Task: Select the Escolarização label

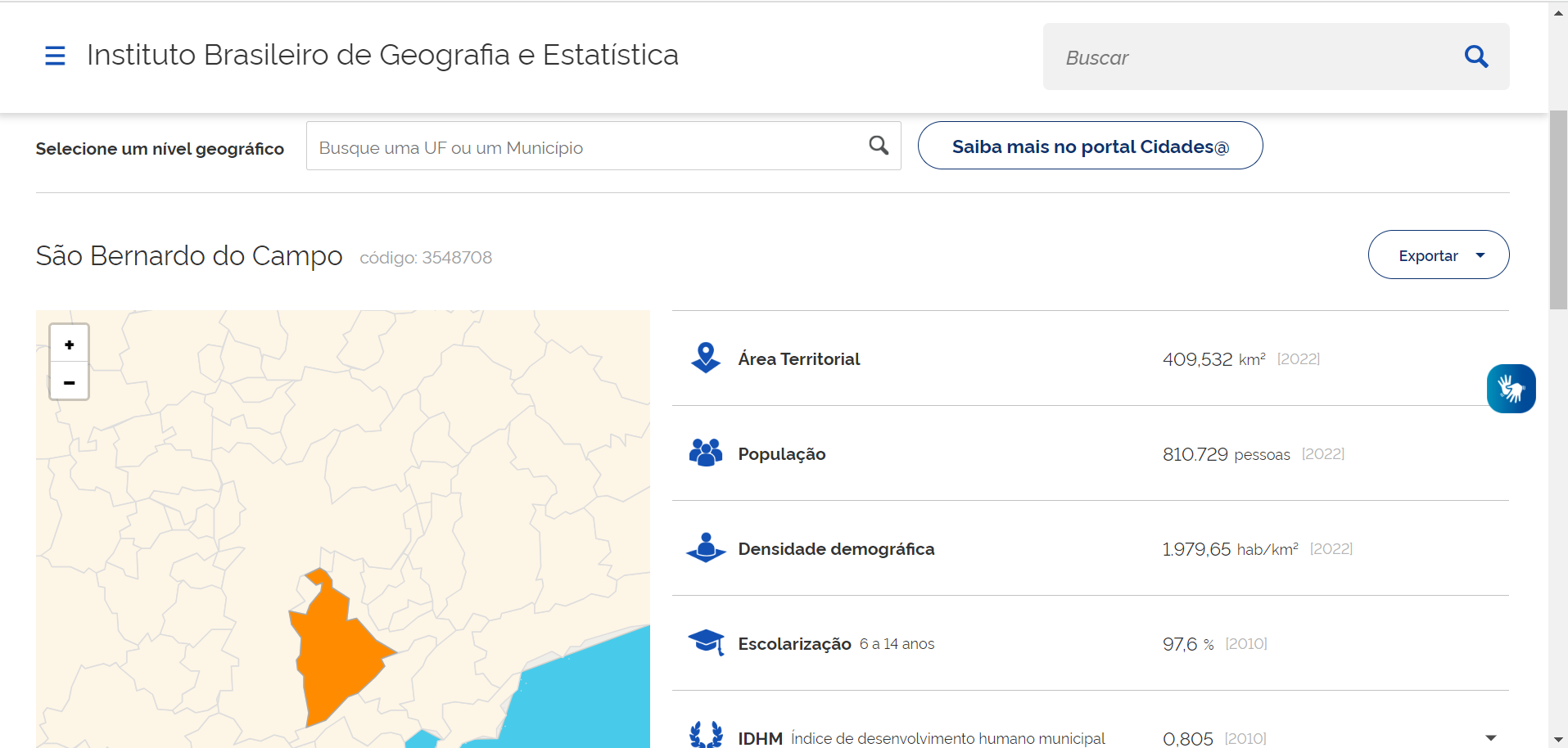Action: coord(795,644)
